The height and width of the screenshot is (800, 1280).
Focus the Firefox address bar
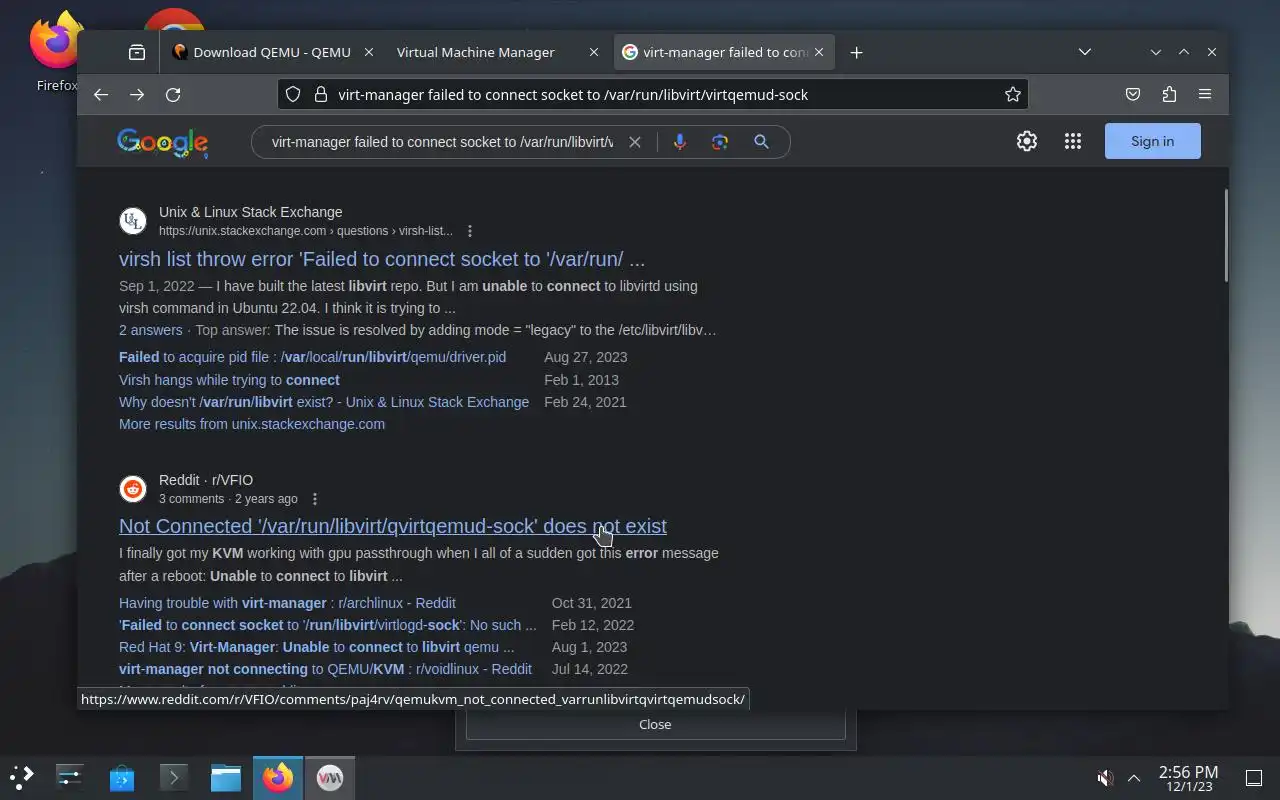pos(652,94)
